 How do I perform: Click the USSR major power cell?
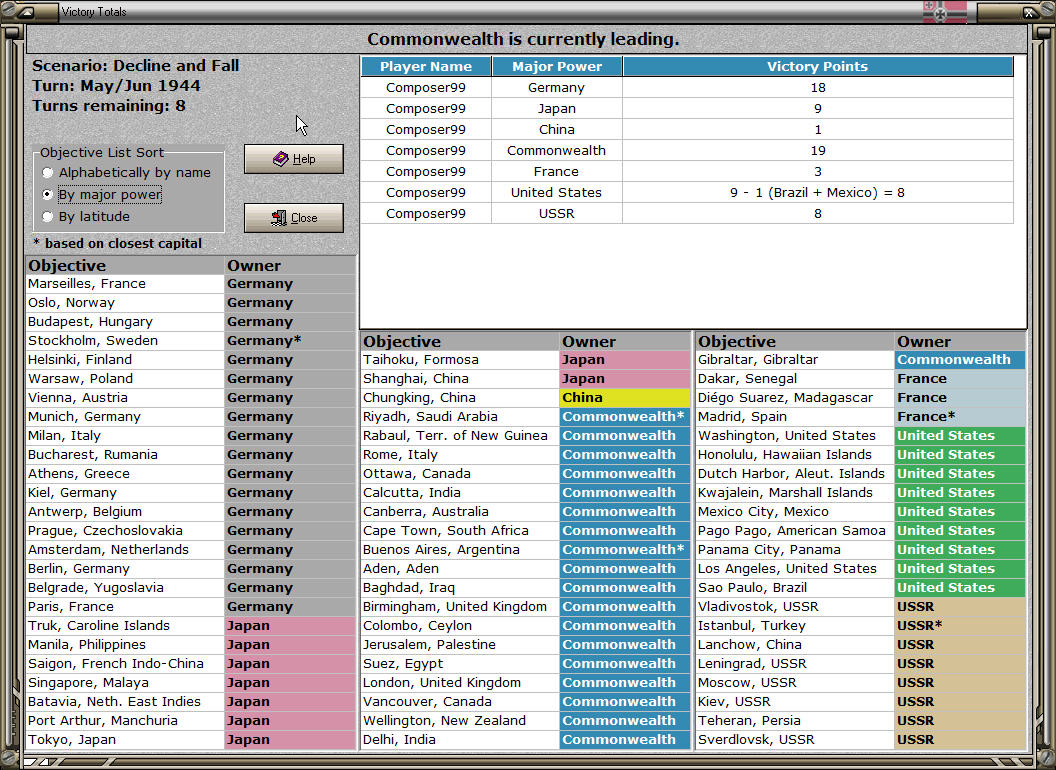[557, 214]
